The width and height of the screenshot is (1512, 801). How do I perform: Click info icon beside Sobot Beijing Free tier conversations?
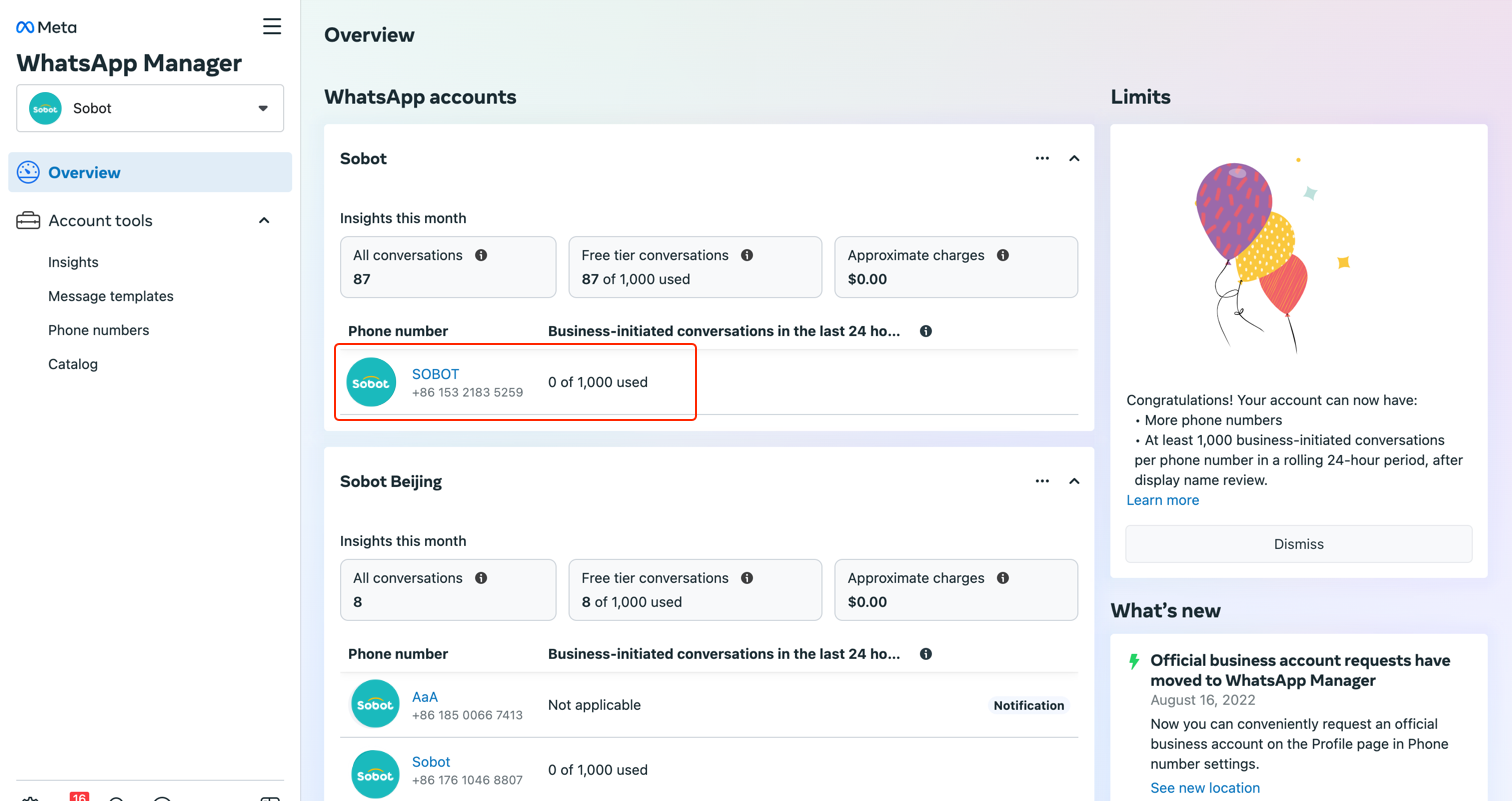pos(746,578)
